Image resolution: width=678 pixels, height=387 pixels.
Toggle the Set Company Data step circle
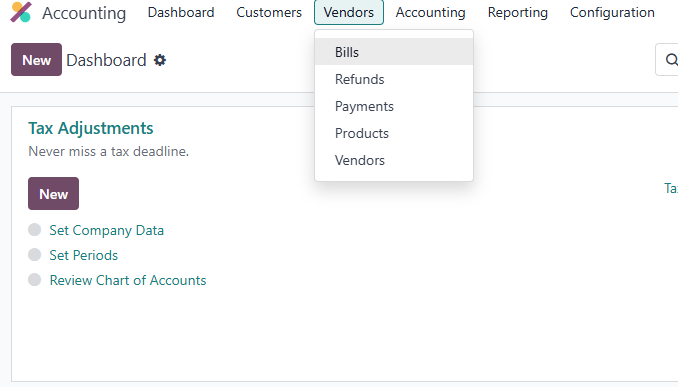pyautogui.click(x=35, y=230)
